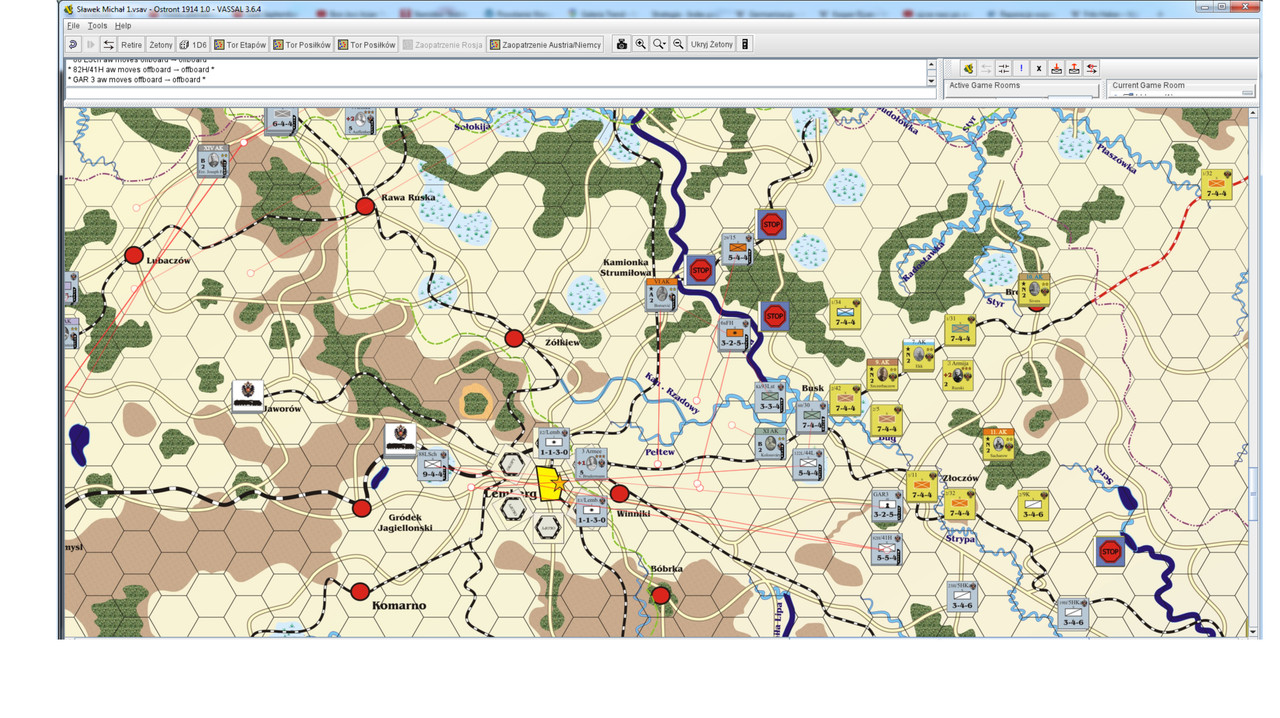Click the camera snapshot map icon
This screenshot has height=718, width=1280.
pyautogui.click(x=622, y=44)
